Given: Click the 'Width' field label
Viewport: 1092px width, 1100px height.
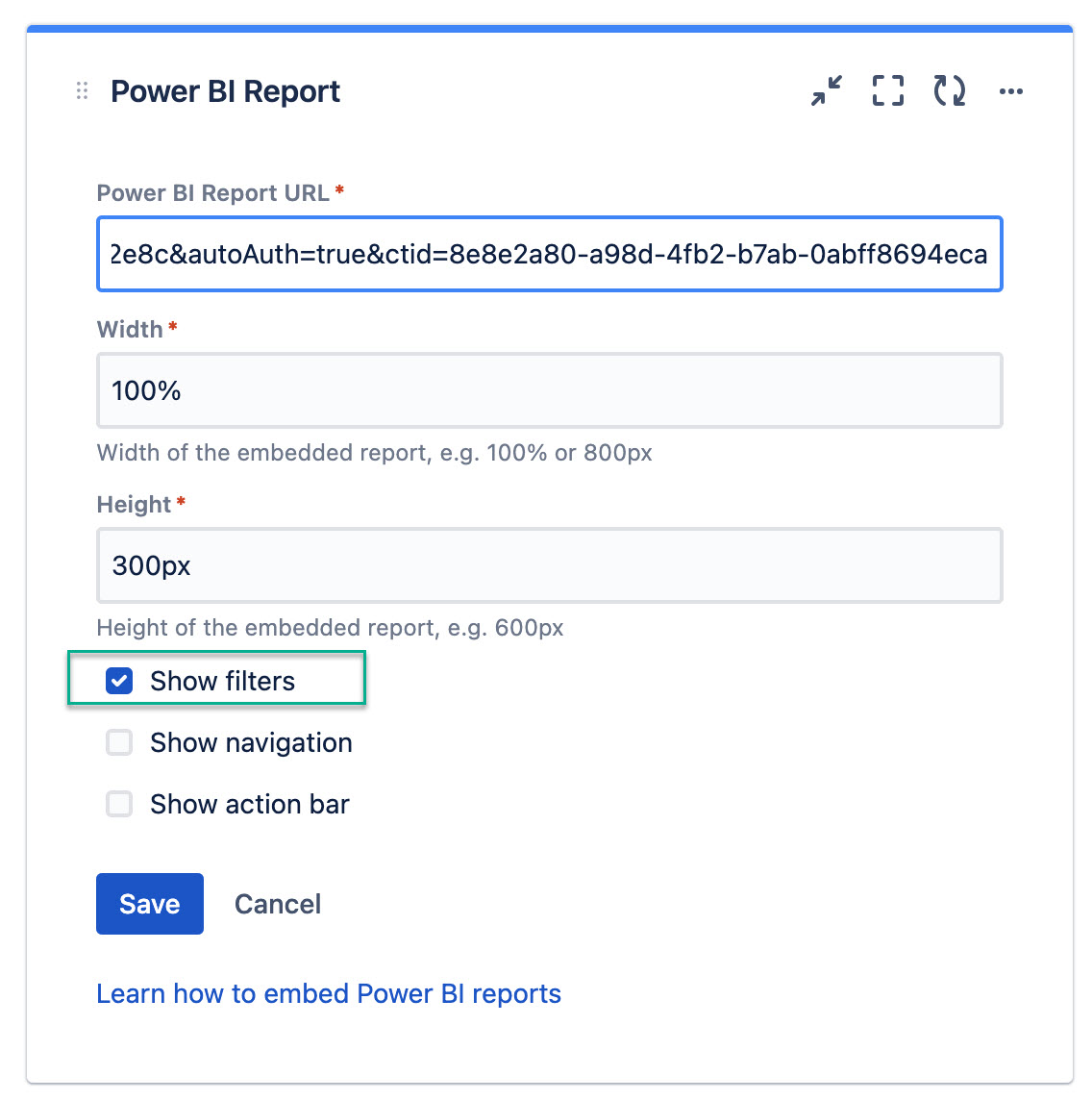Looking at the screenshot, I should point(130,329).
